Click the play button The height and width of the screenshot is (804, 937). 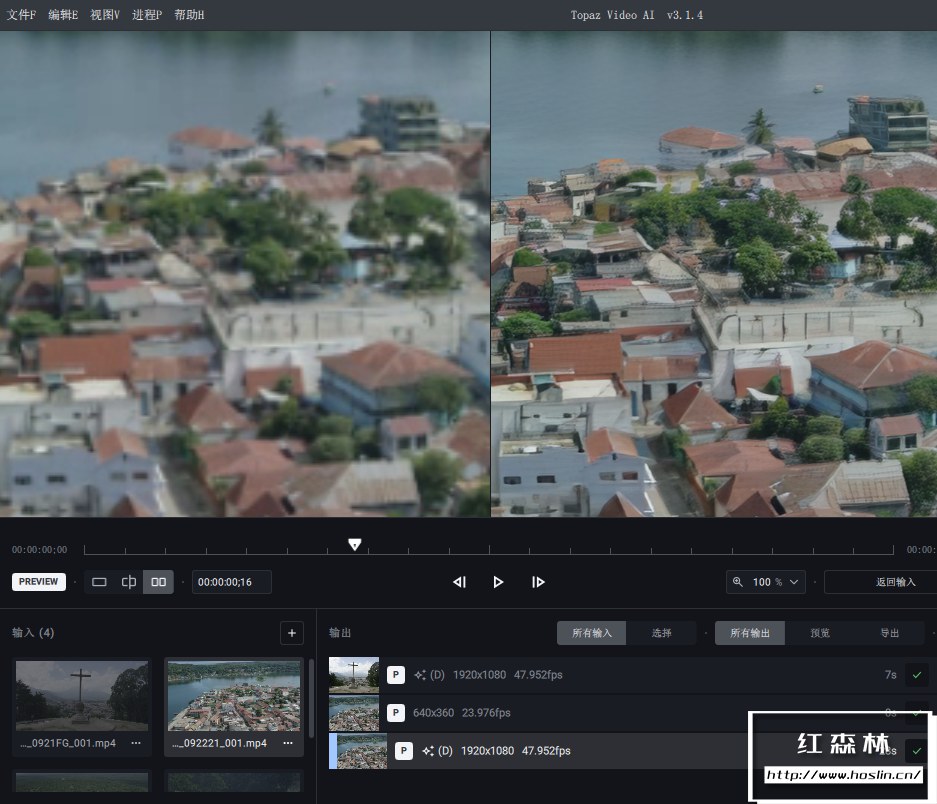[x=498, y=582]
